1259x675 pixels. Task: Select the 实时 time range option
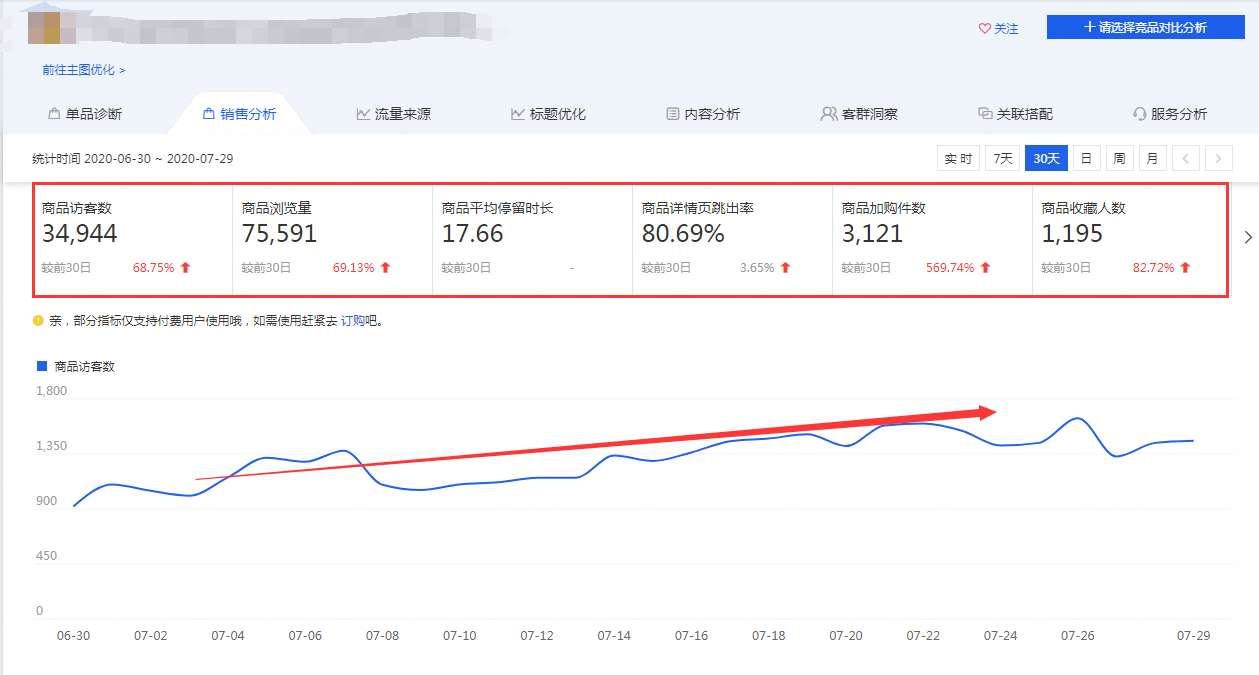click(x=958, y=158)
